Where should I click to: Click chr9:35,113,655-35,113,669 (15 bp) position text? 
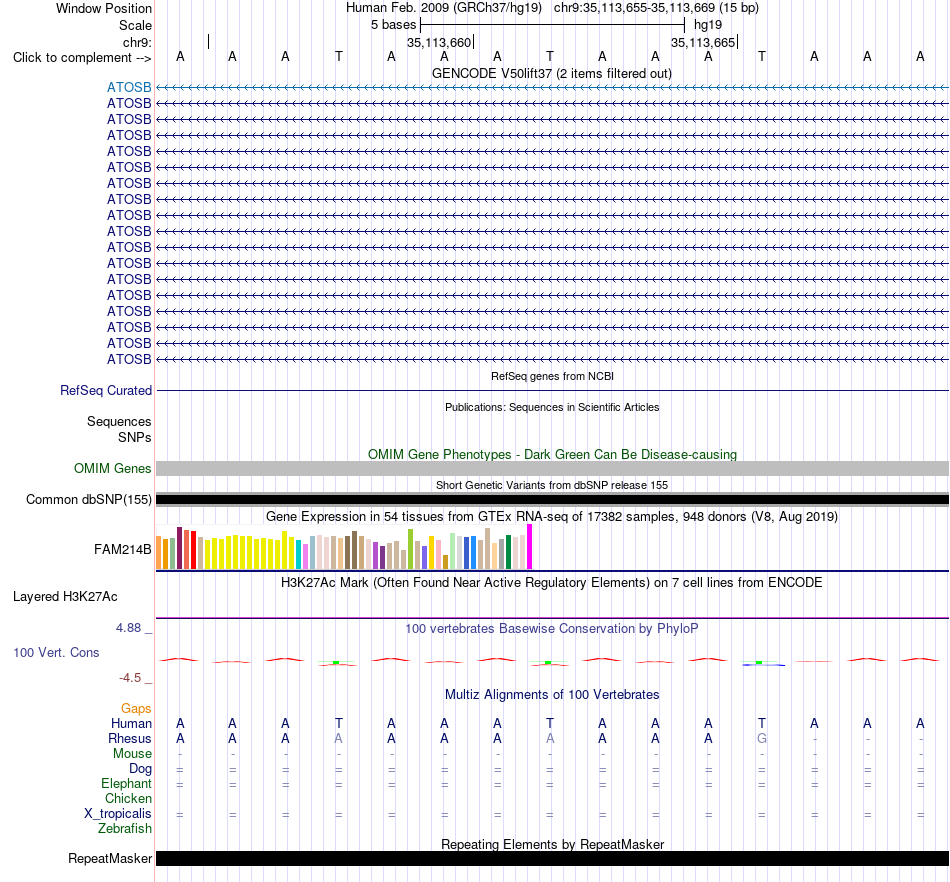(x=656, y=8)
